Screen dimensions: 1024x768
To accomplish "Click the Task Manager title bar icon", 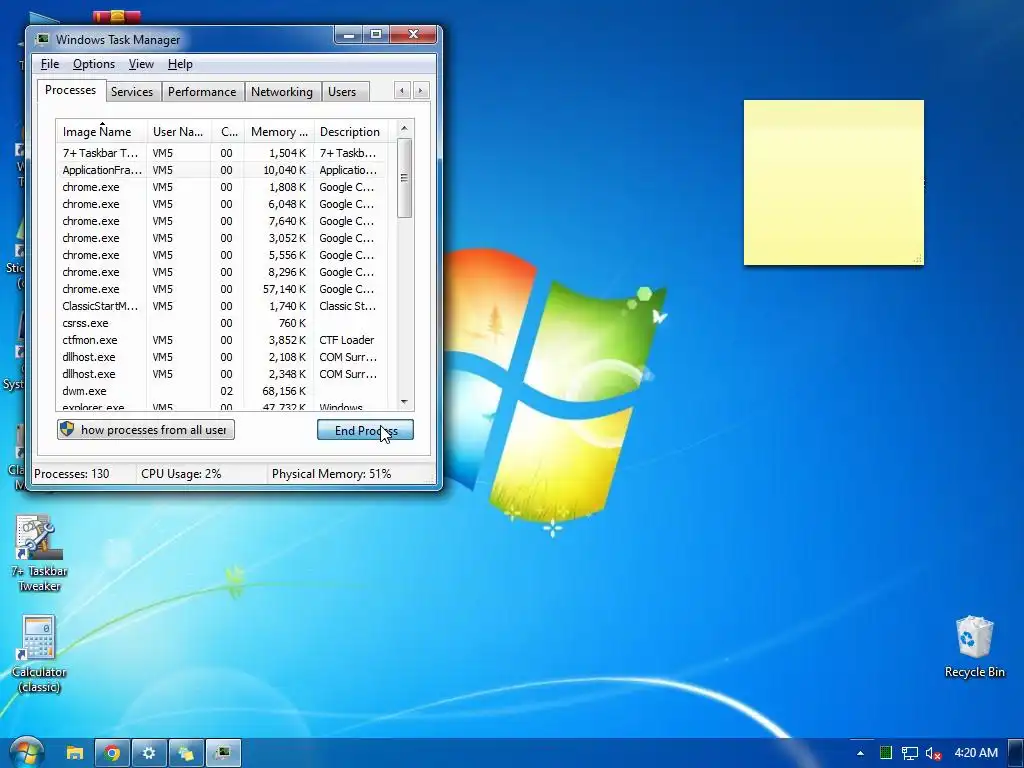I will pyautogui.click(x=42, y=39).
